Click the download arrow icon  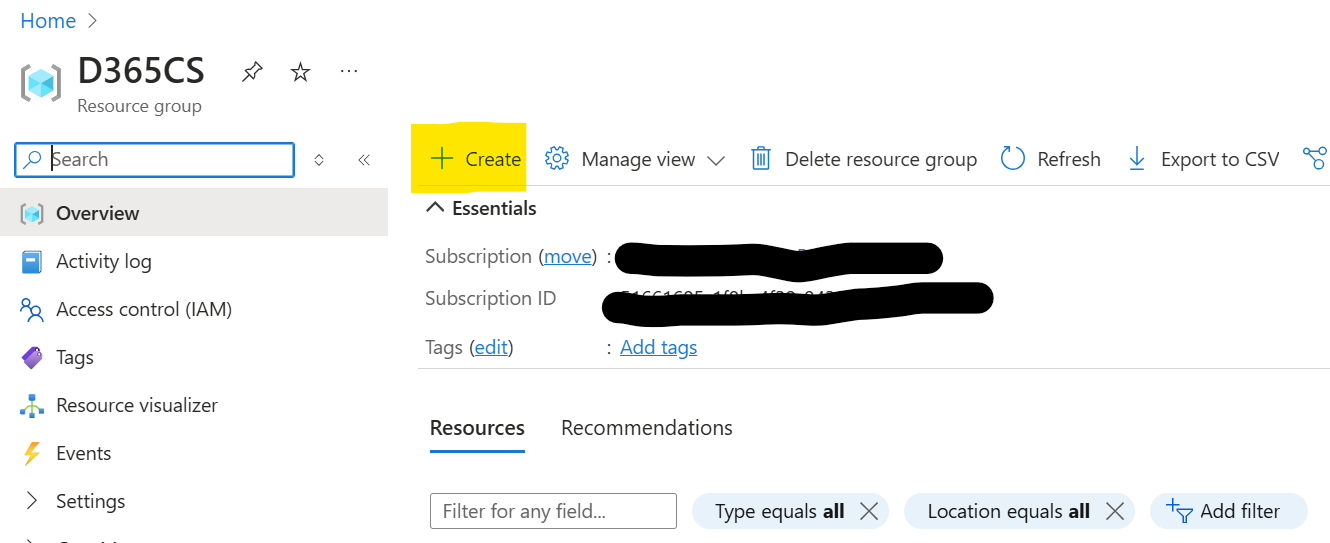[x=1137, y=159]
